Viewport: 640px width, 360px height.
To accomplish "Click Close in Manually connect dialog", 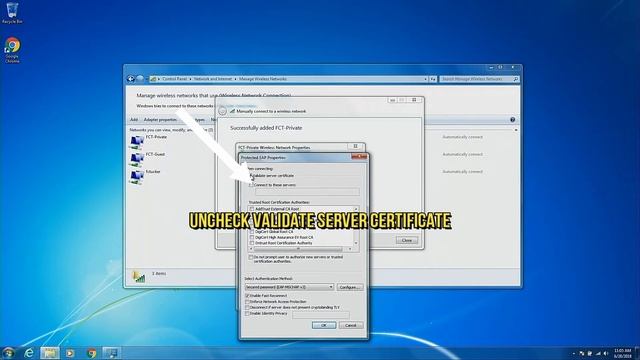I will [x=407, y=240].
